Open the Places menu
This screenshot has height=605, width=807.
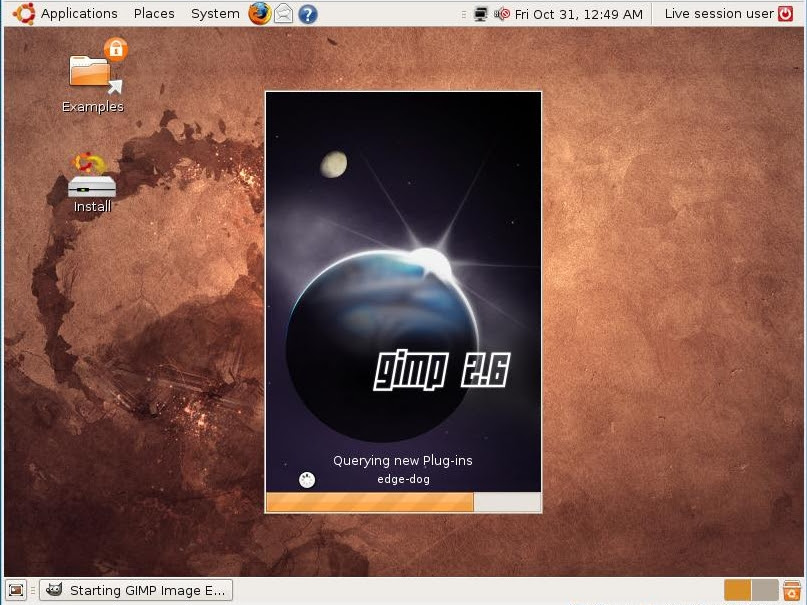(x=154, y=13)
